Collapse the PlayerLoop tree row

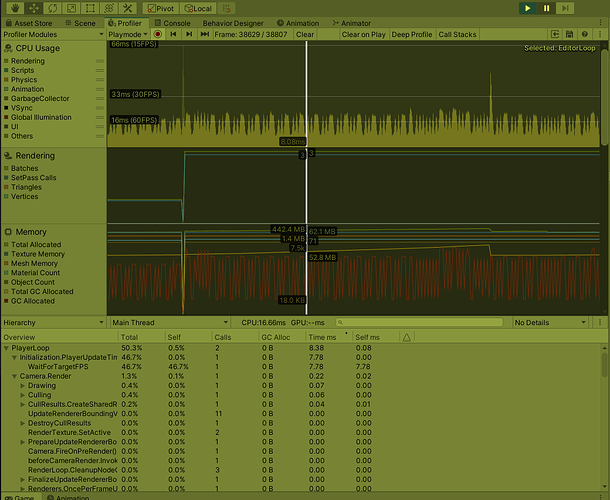click(x=5, y=348)
